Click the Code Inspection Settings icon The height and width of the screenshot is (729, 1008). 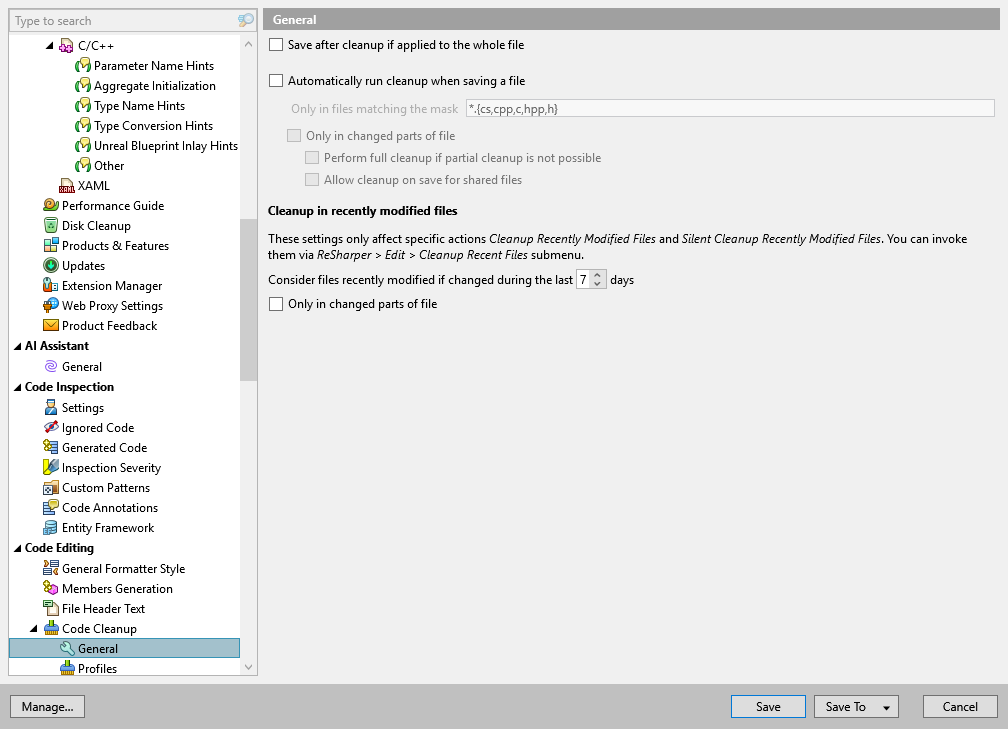tap(51, 408)
